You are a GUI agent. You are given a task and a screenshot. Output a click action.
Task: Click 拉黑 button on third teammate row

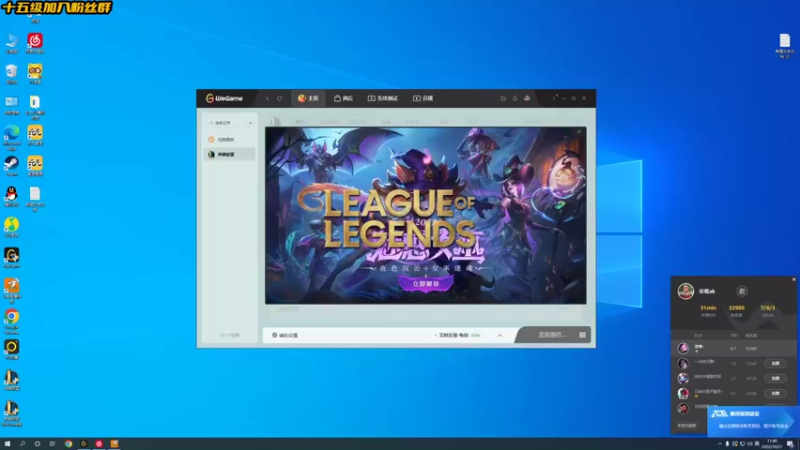[776, 378]
